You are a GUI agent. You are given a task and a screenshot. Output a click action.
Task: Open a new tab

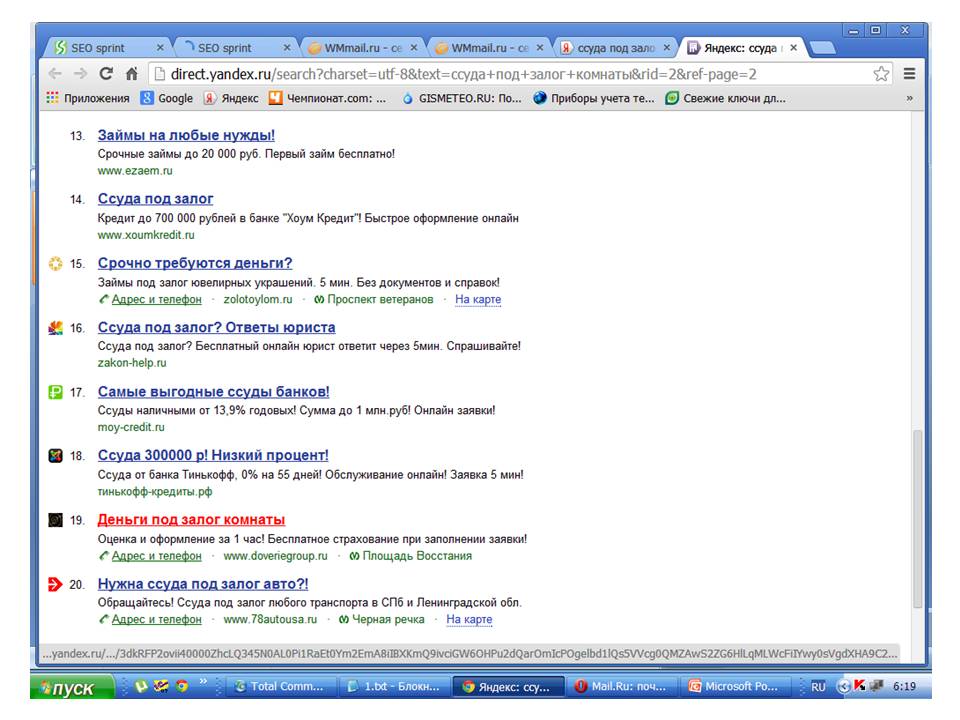822,48
